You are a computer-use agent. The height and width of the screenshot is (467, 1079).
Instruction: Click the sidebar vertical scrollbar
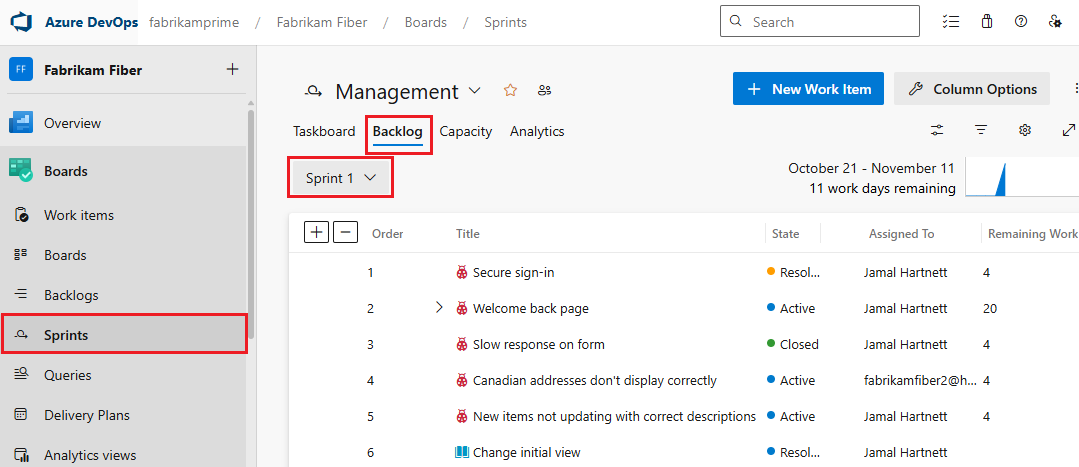tap(251, 224)
